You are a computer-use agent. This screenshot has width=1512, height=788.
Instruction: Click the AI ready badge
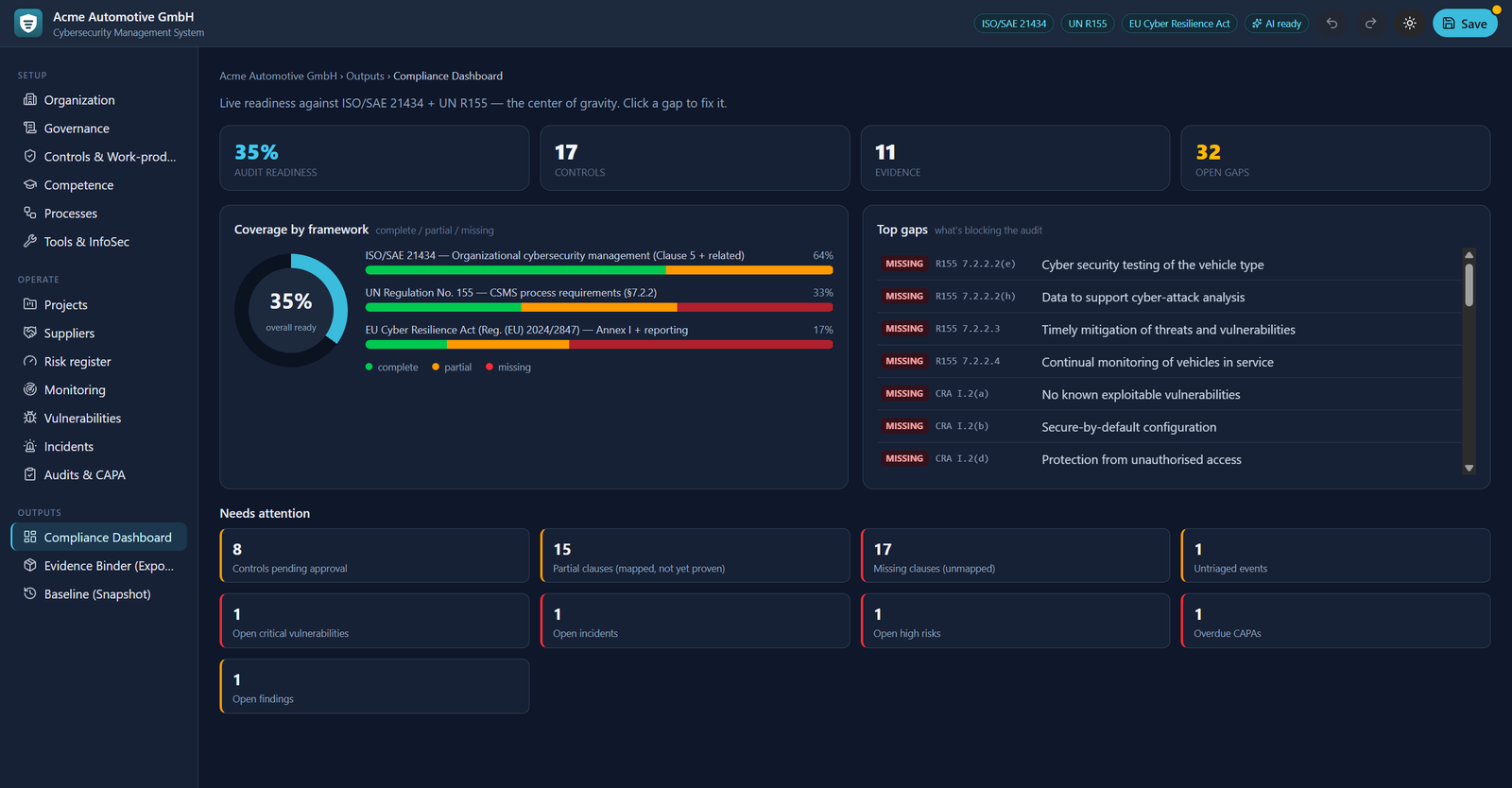tap(1277, 24)
